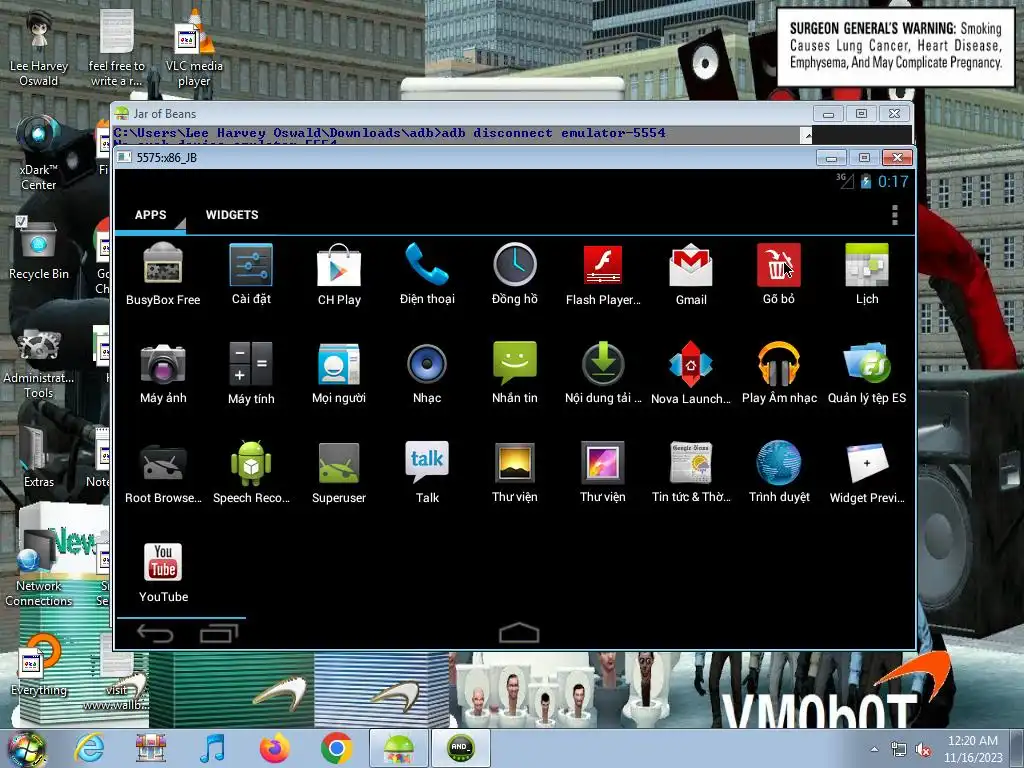Open taskbar date and time 12:20 AM
Image resolution: width=1024 pixels, height=768 pixels.
point(973,749)
